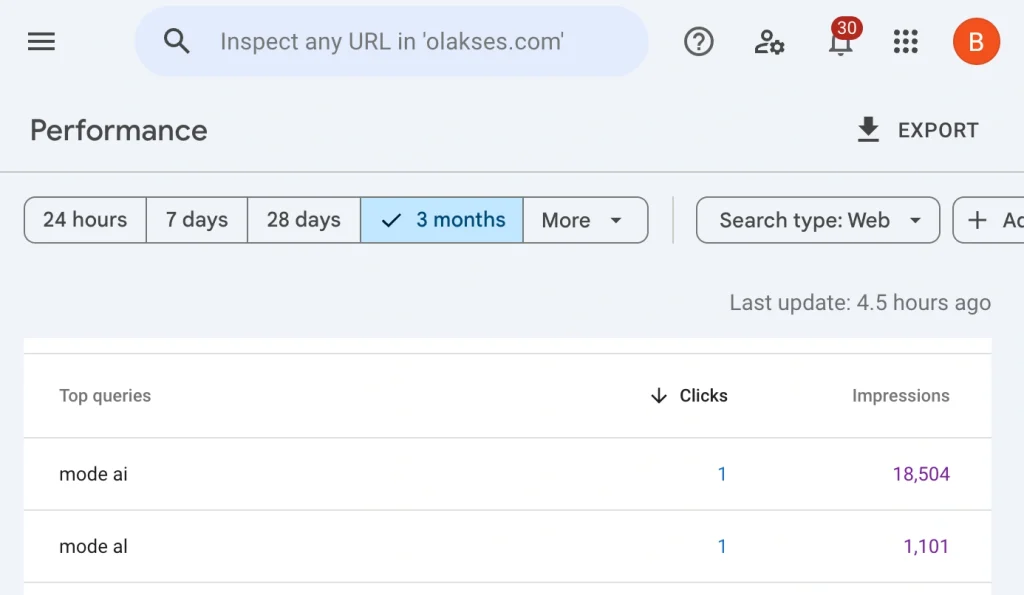Click the Top queries column header
1024x595 pixels.
pos(105,396)
